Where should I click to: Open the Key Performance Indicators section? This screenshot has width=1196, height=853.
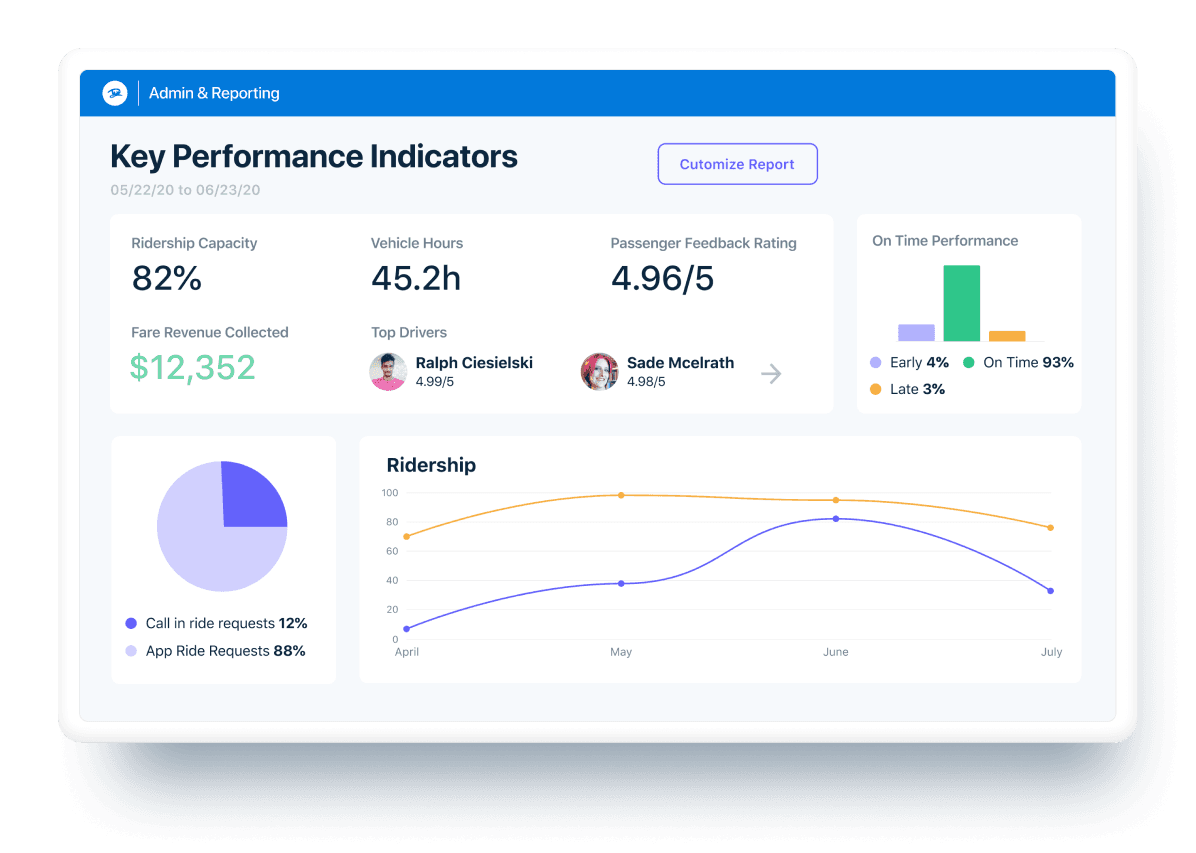coord(313,157)
